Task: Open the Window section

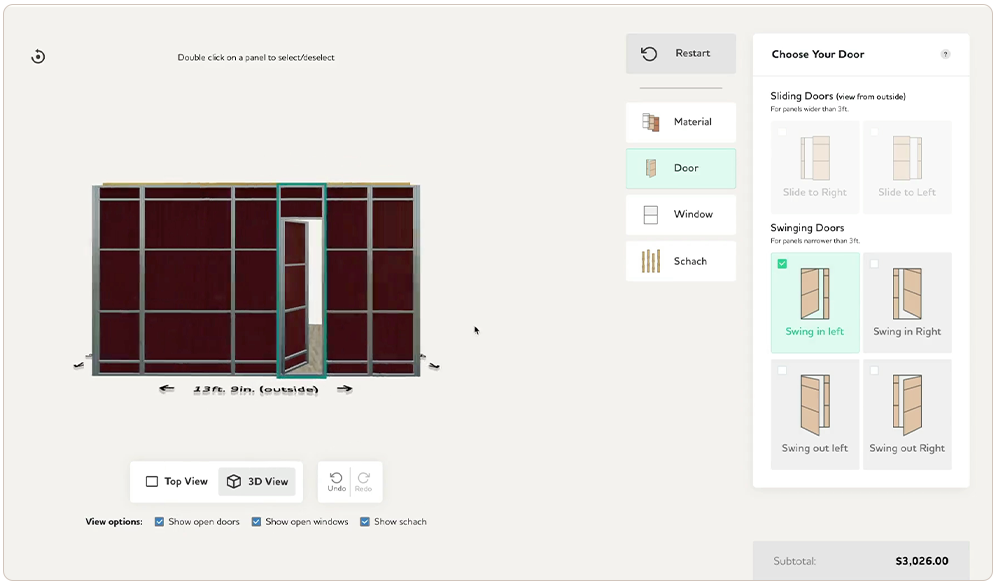Action: click(680, 215)
